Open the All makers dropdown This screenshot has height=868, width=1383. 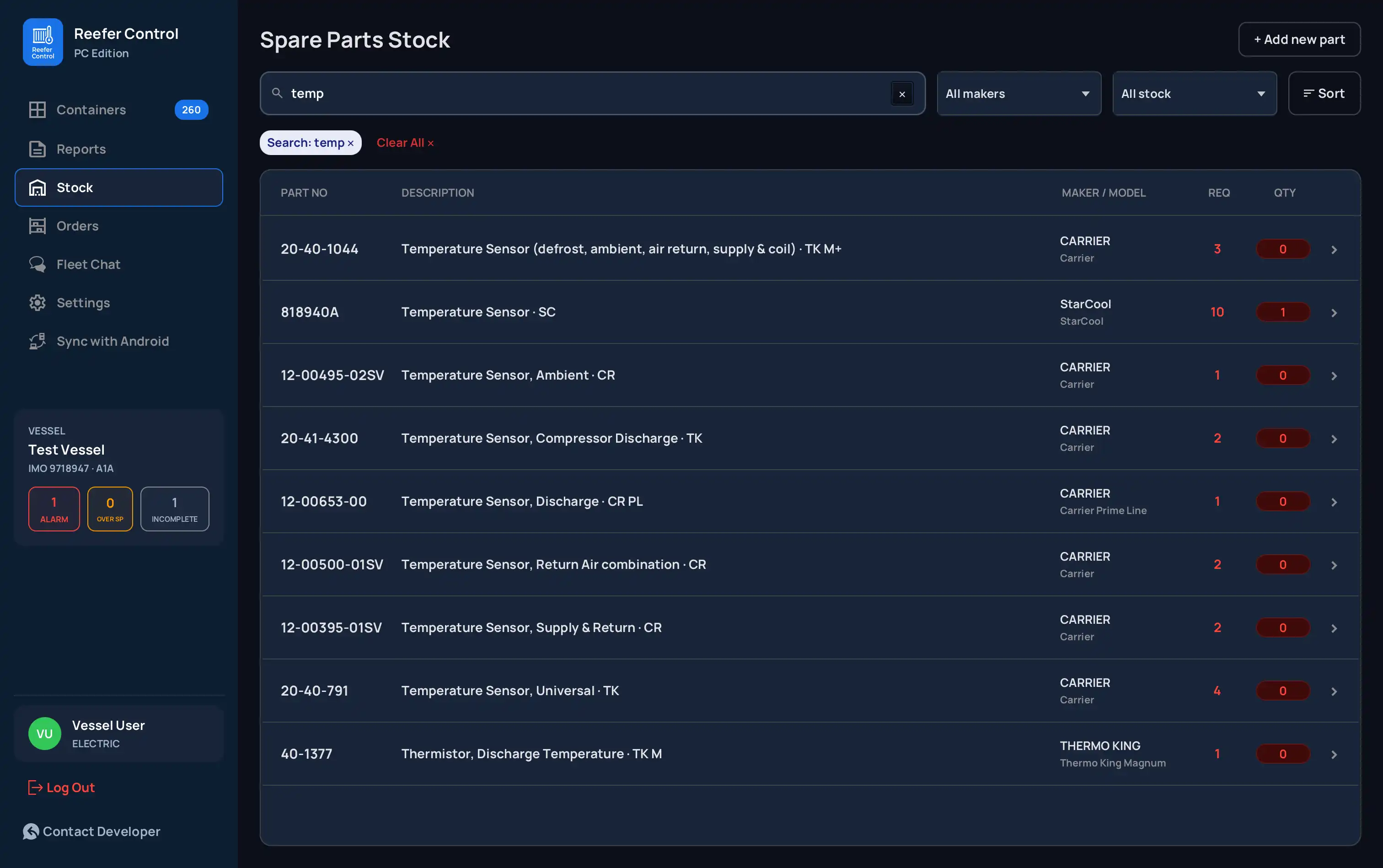click(x=1018, y=94)
